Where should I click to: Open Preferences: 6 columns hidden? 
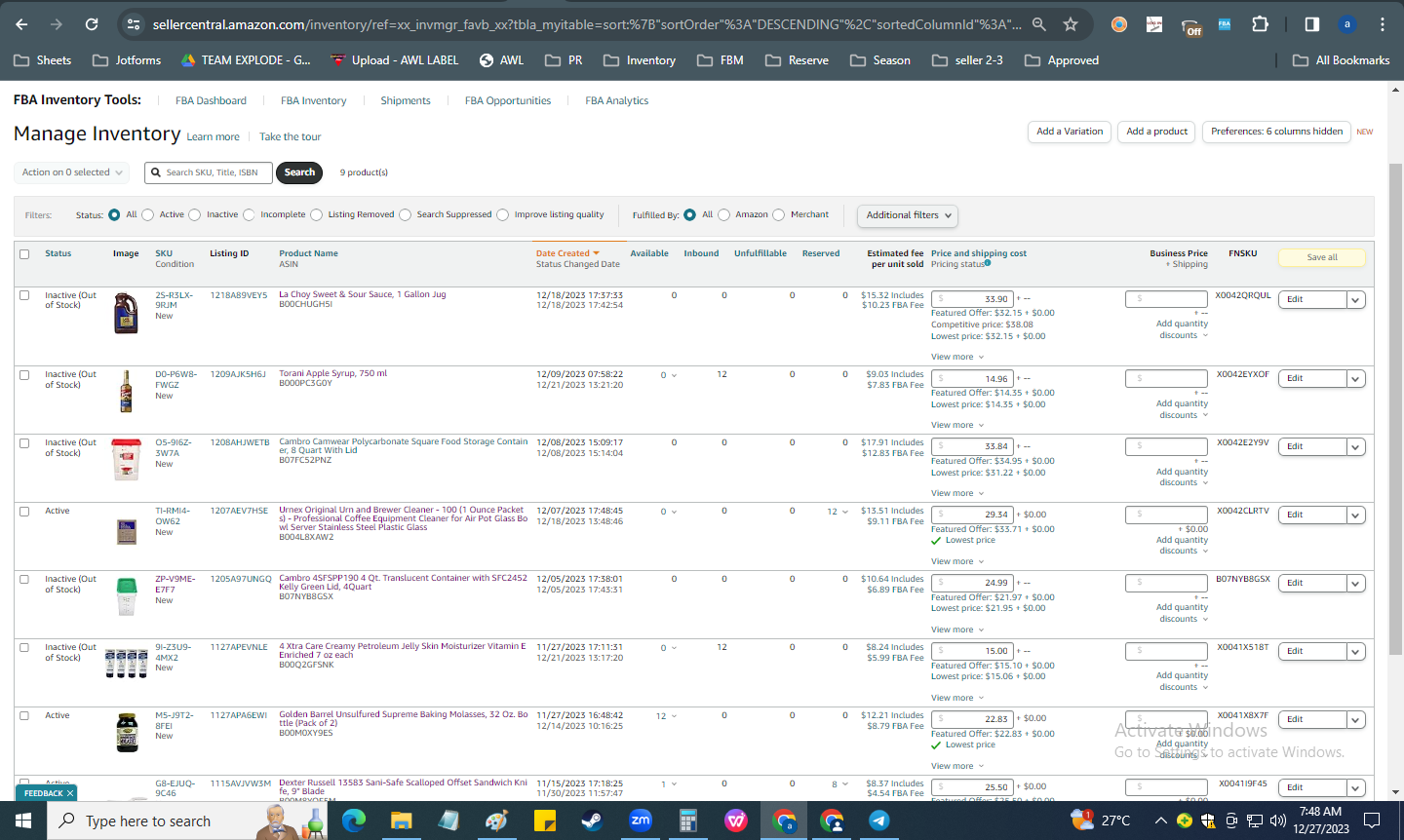point(1276,132)
